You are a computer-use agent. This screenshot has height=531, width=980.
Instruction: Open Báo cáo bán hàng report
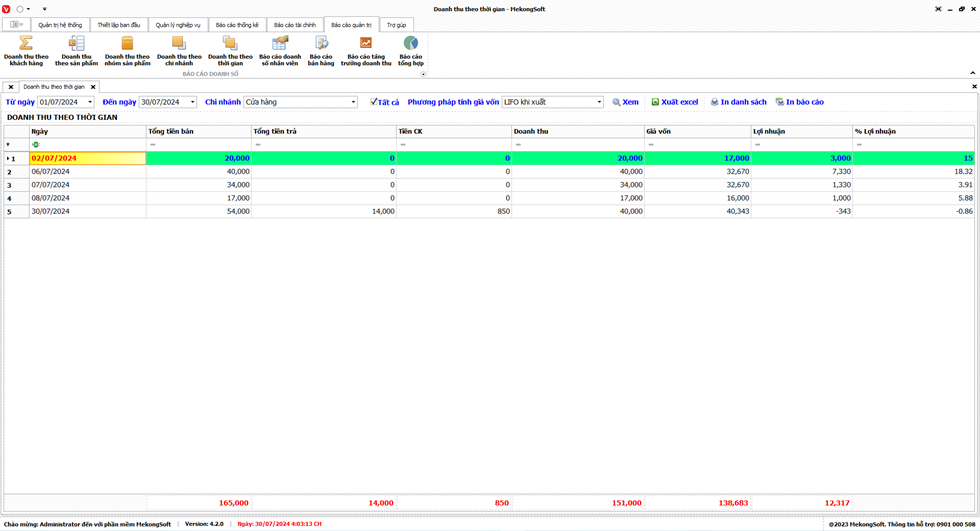point(321,50)
